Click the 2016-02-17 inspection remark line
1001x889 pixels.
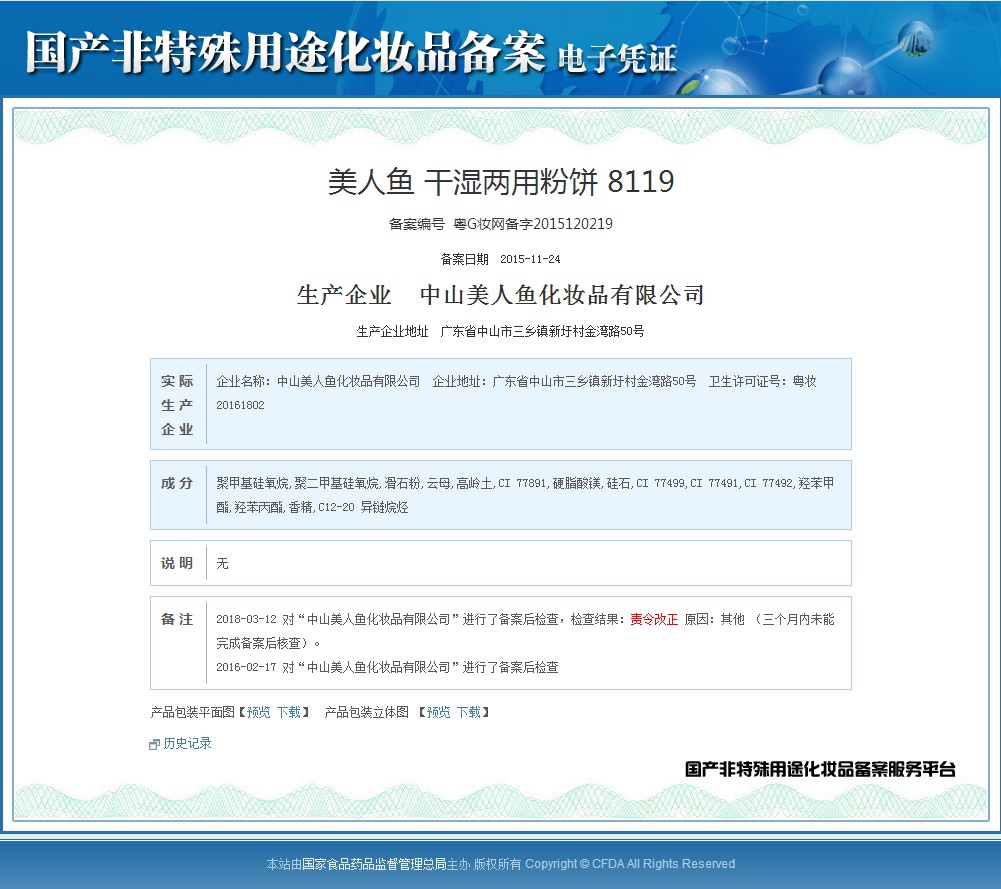(x=388, y=668)
